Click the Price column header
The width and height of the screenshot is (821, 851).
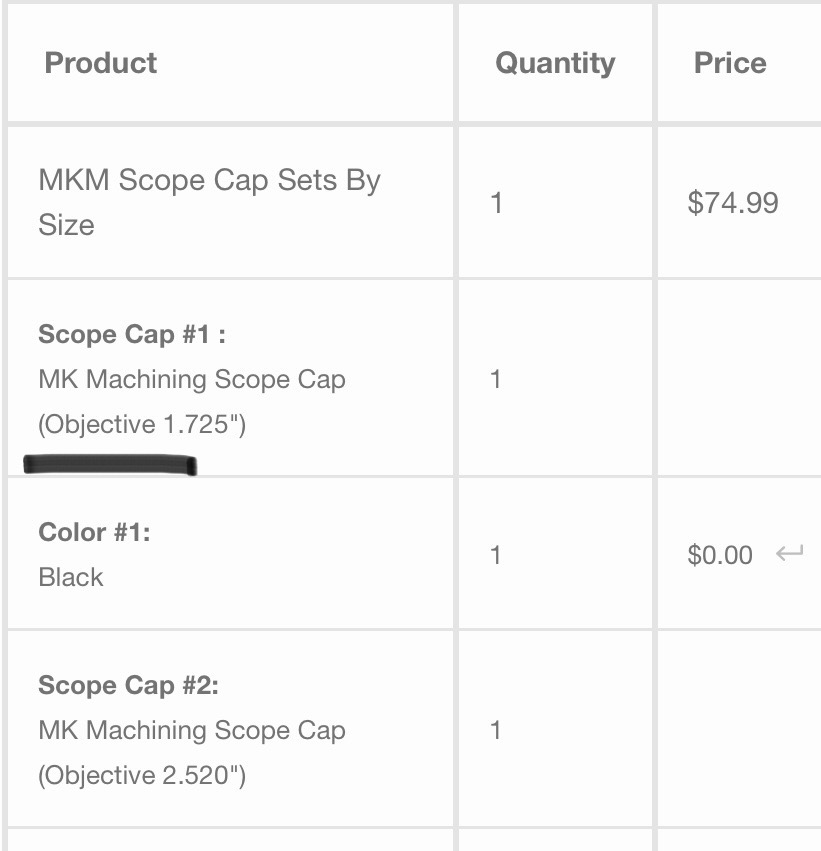point(730,63)
